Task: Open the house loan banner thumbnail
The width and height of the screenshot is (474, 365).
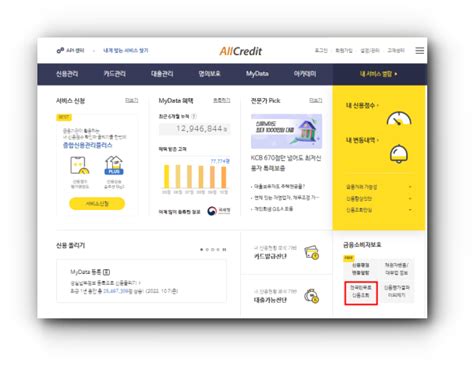Action: point(286,131)
